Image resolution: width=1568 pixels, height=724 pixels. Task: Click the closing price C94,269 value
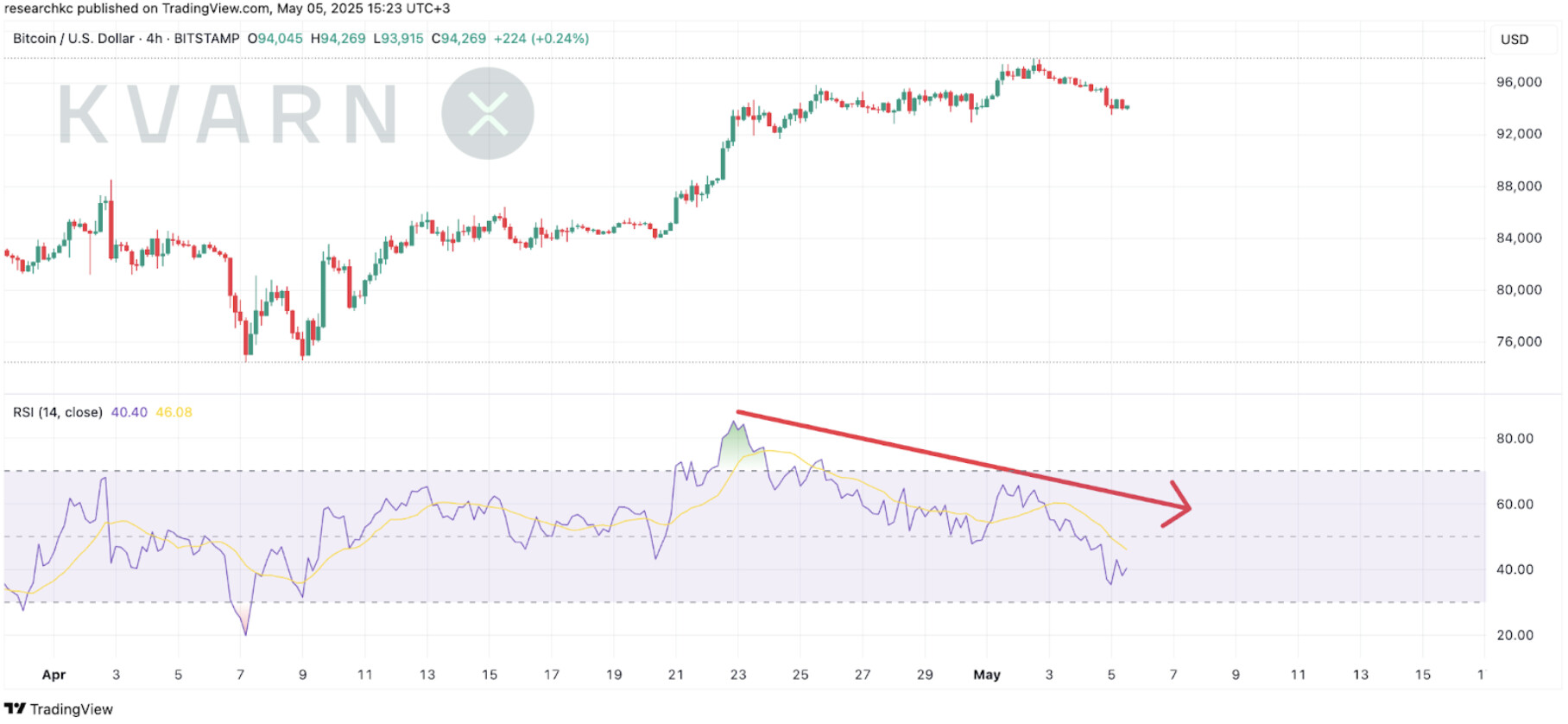click(x=458, y=39)
